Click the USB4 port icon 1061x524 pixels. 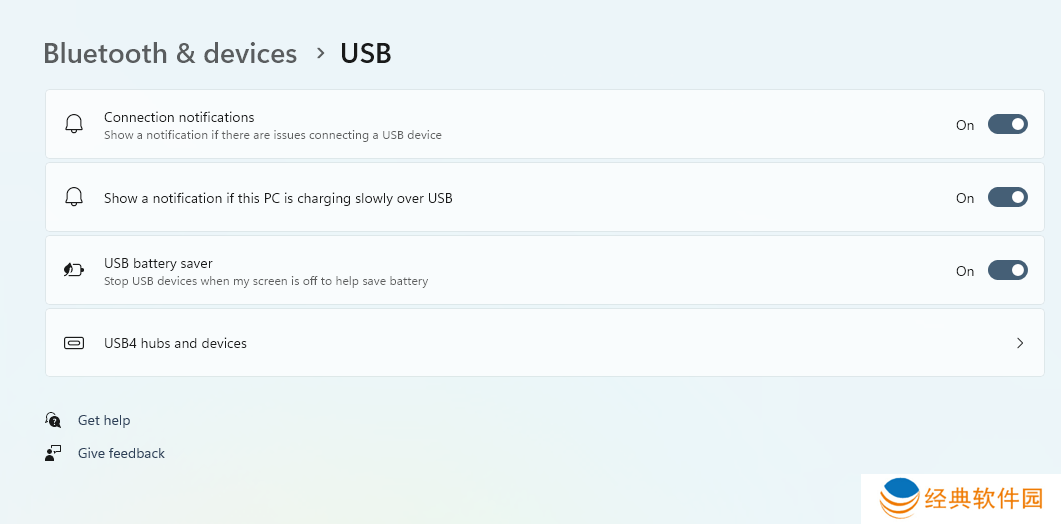click(74, 343)
